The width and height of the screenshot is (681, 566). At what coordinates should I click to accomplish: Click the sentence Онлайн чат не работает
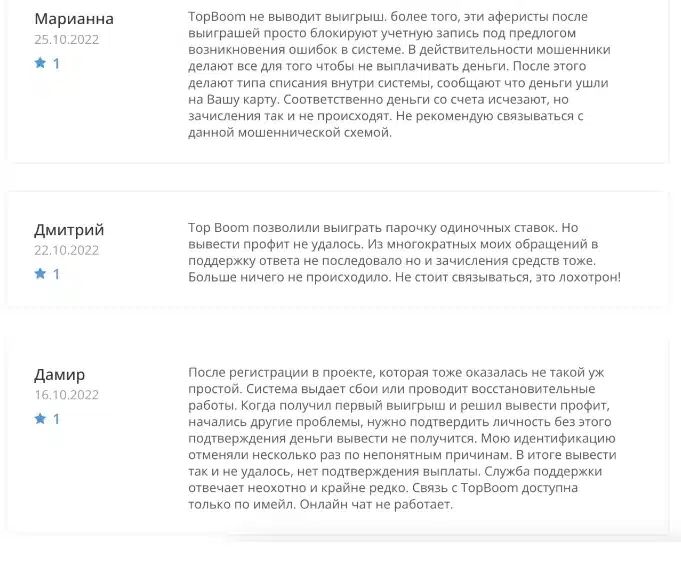coord(376,505)
